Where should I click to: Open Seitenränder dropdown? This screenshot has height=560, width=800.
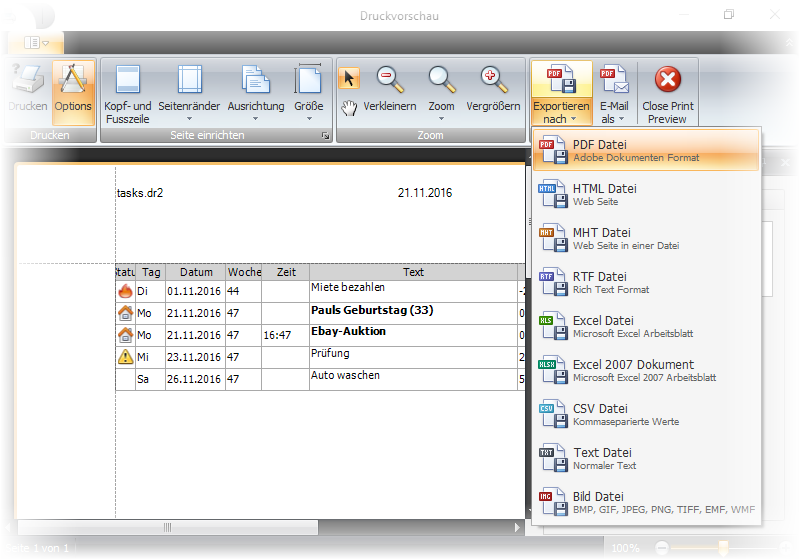click(x=189, y=93)
